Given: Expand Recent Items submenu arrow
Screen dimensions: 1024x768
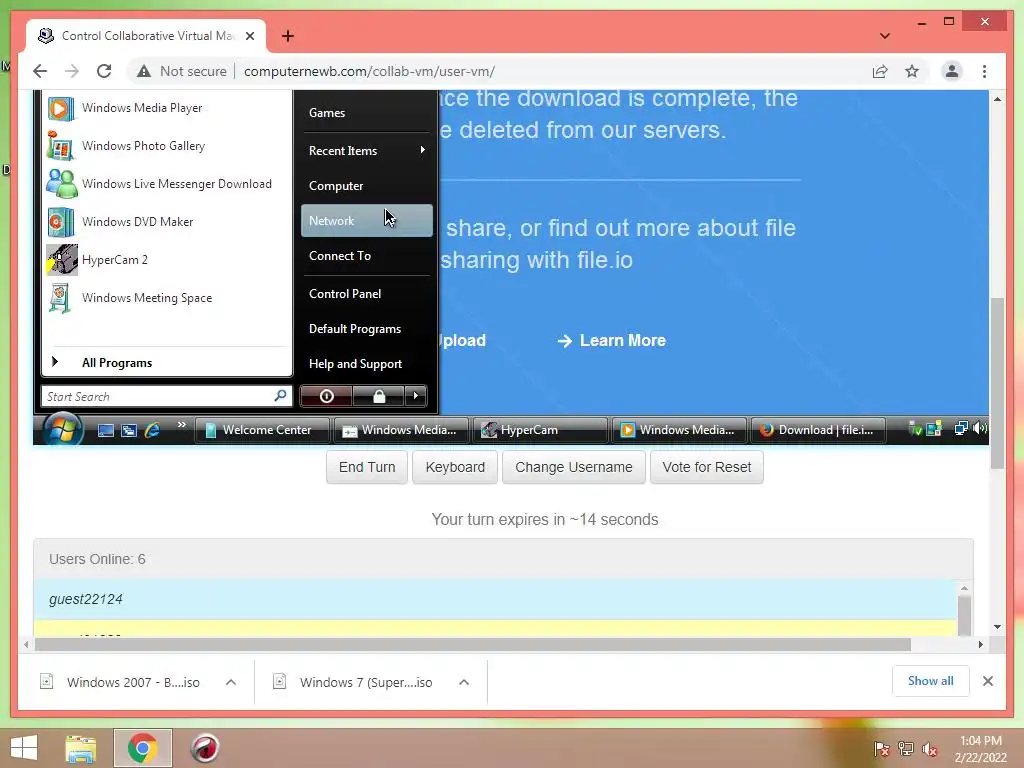Looking at the screenshot, I should [x=423, y=150].
